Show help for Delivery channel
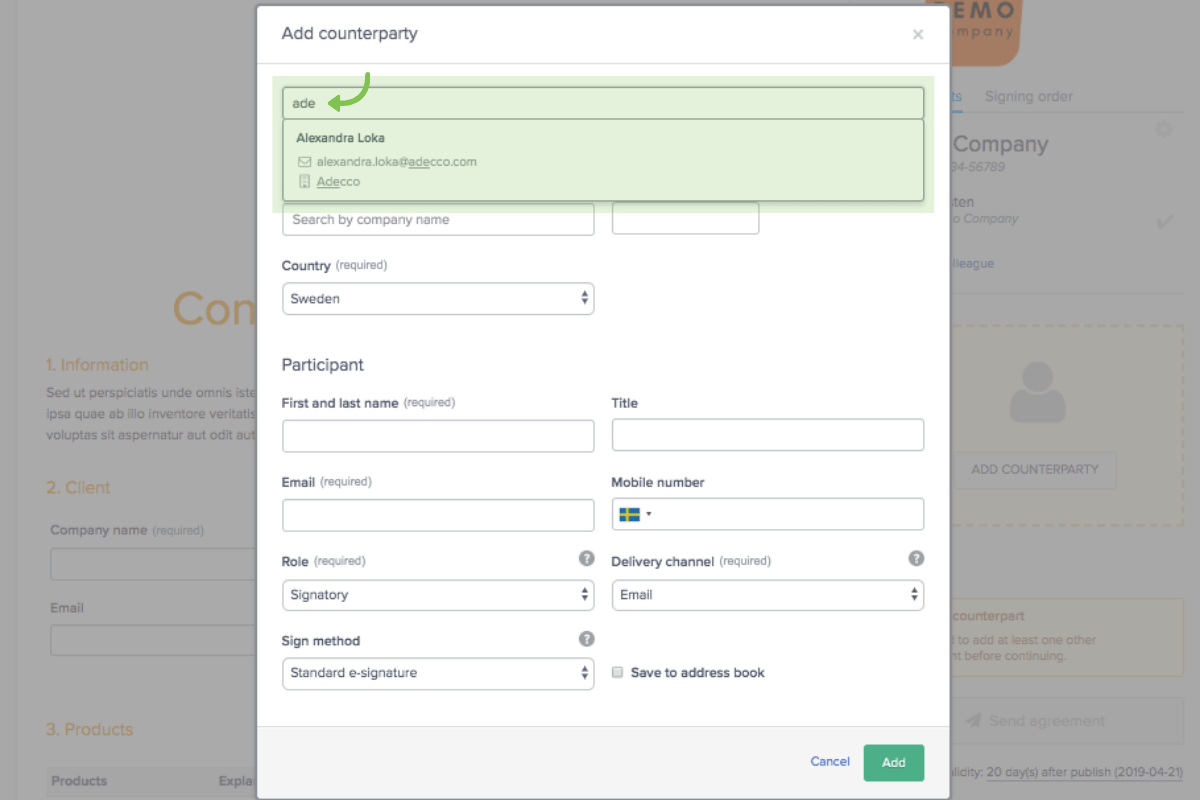Viewport: 1200px width, 800px height. [x=916, y=559]
